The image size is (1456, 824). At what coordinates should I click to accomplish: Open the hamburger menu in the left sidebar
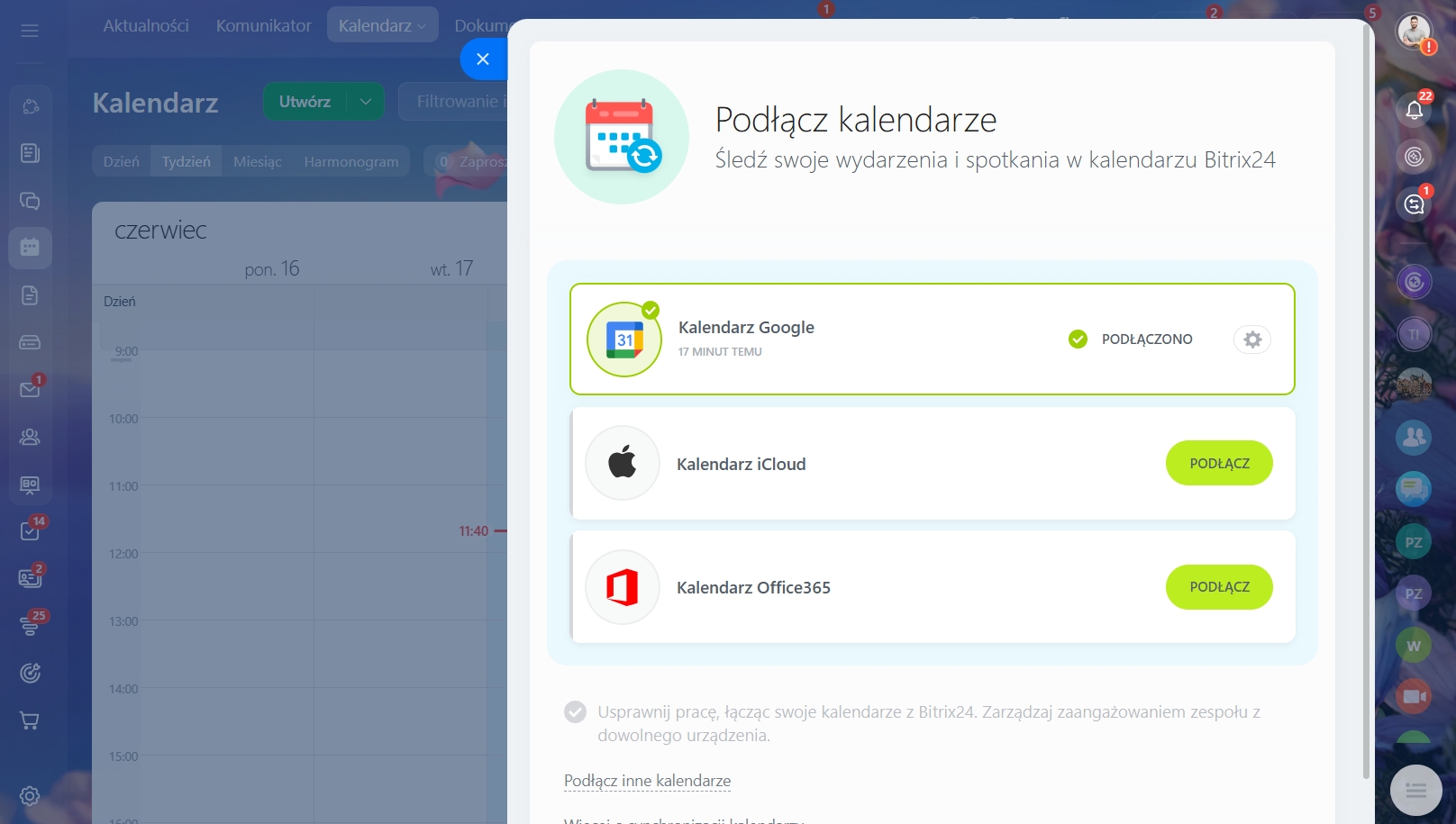point(30,31)
